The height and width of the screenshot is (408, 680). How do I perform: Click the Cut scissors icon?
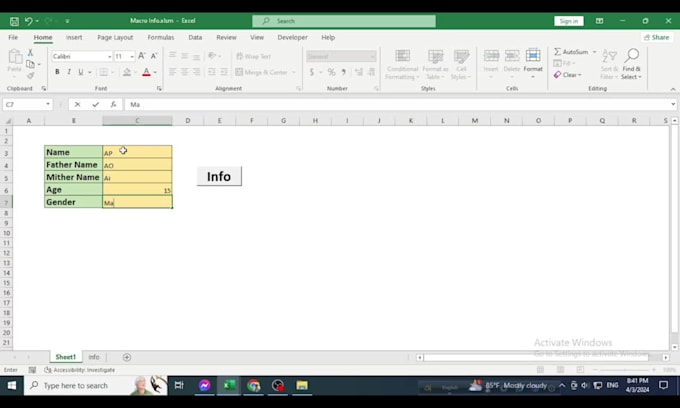(30, 53)
